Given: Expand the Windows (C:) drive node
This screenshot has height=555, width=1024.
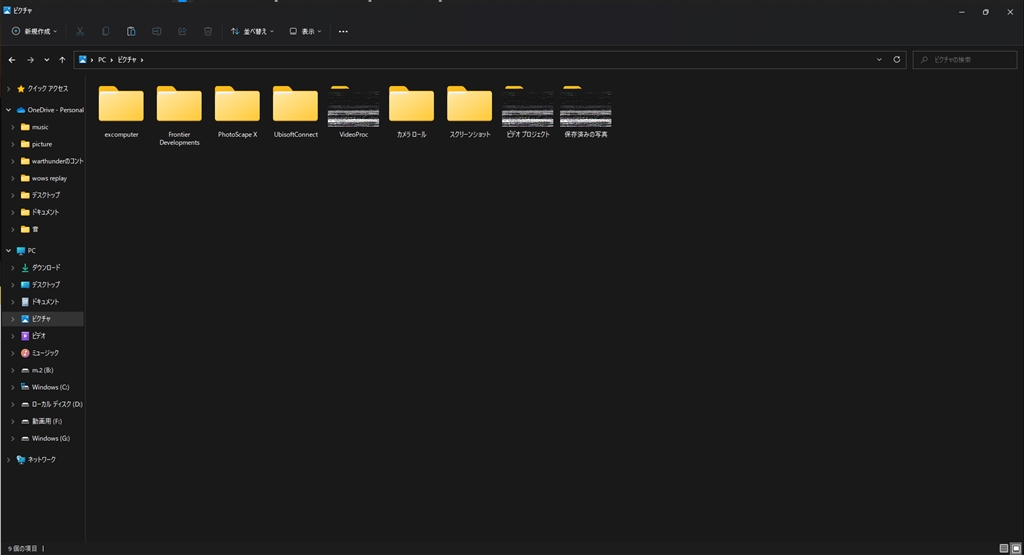Looking at the screenshot, I should point(12,387).
